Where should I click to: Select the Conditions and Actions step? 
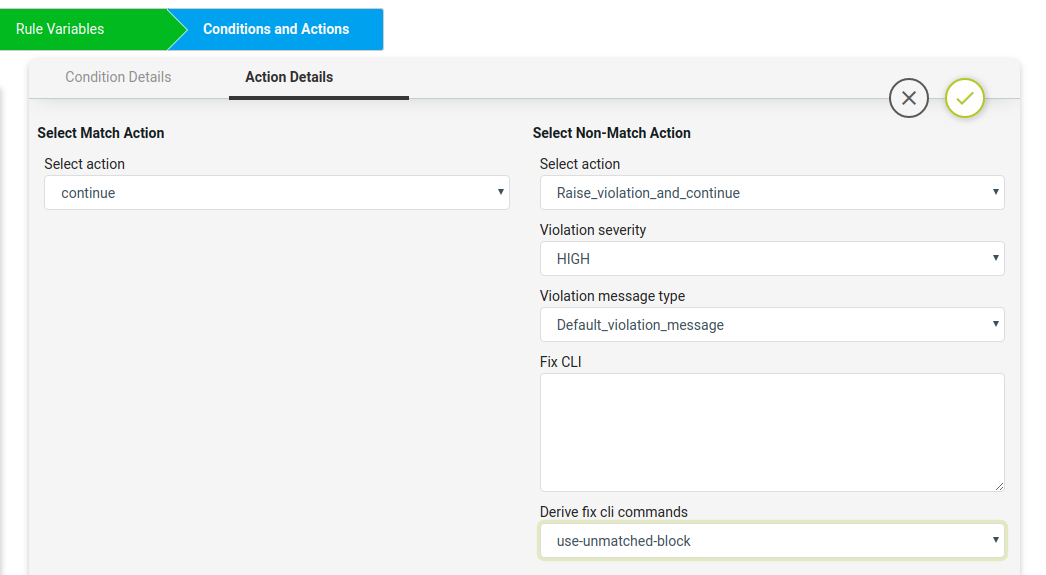click(276, 29)
